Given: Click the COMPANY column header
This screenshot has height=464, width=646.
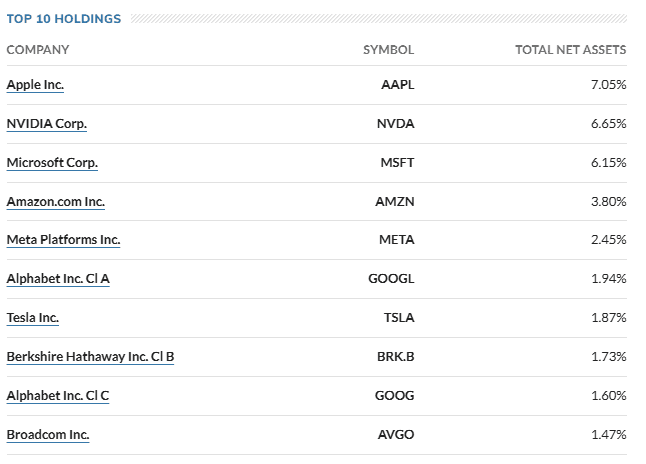Looking at the screenshot, I should pyautogui.click(x=38, y=50).
